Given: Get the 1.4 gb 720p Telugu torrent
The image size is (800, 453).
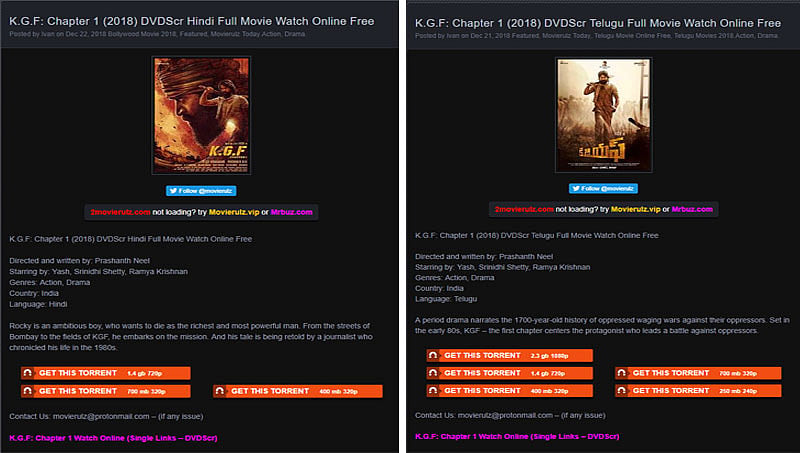Looking at the screenshot, I should coord(510,373).
